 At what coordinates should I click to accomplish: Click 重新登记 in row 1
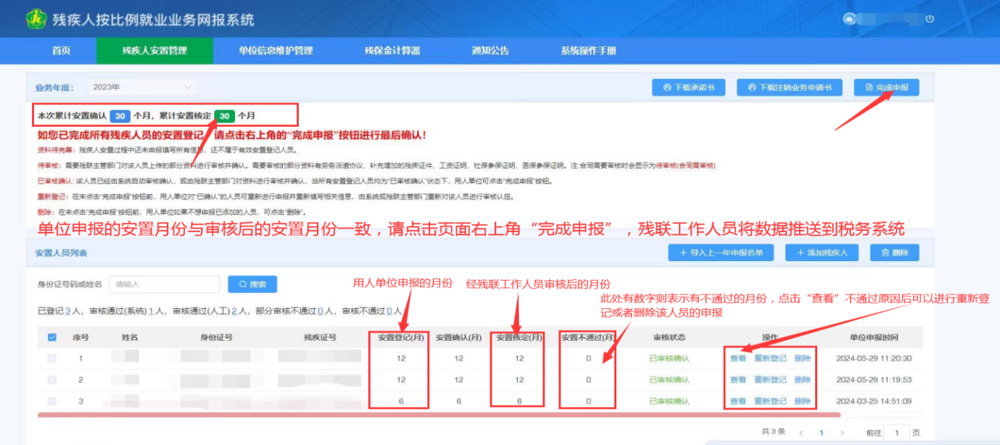(x=770, y=358)
